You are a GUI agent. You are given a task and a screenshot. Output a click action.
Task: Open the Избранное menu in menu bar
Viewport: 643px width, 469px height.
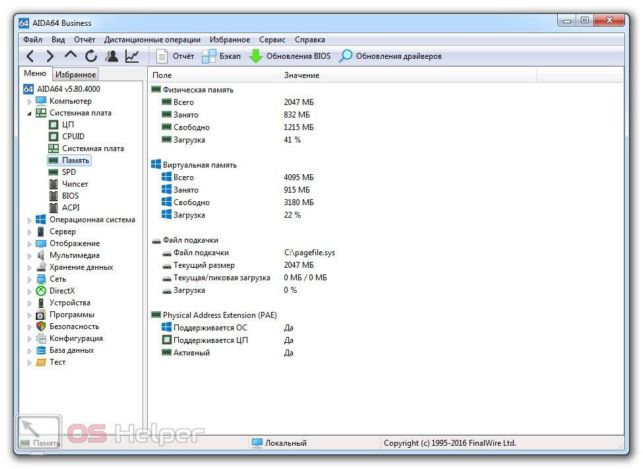click(x=230, y=39)
